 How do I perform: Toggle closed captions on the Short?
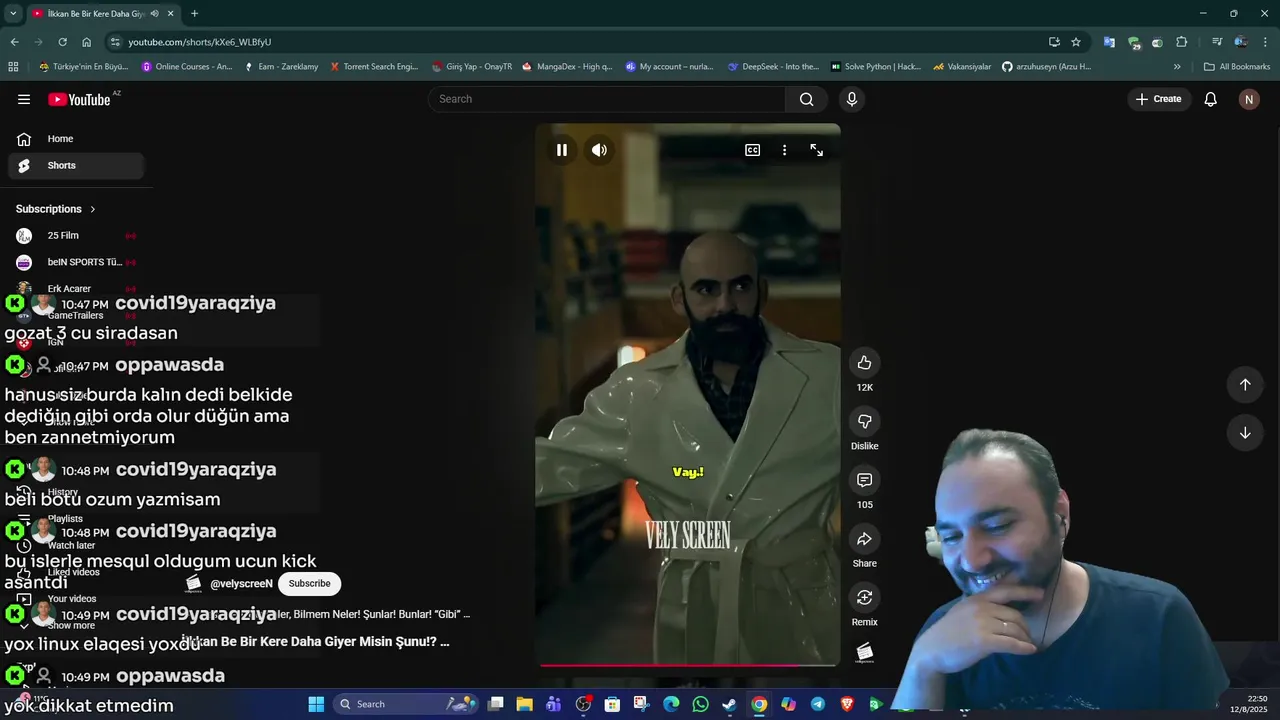(x=752, y=150)
